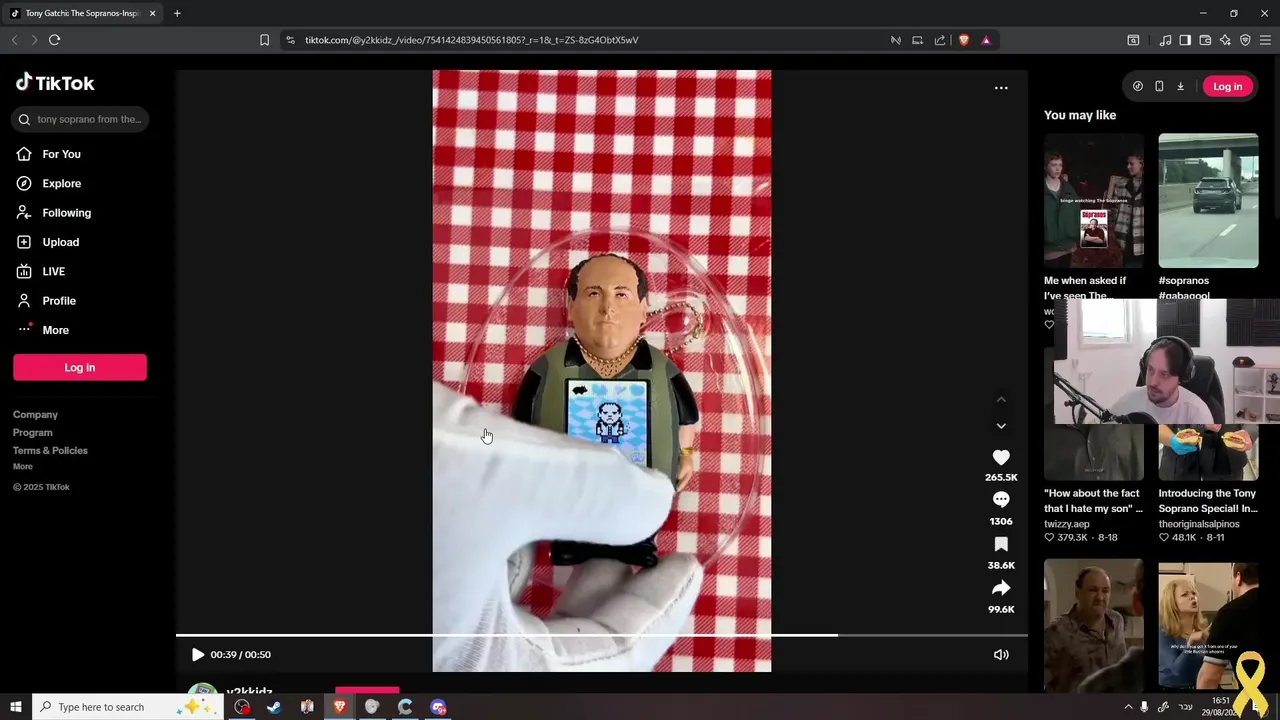Viewport: 1280px width, 720px height.
Task: Open the browser playlist music-note icon
Action: tap(1165, 40)
